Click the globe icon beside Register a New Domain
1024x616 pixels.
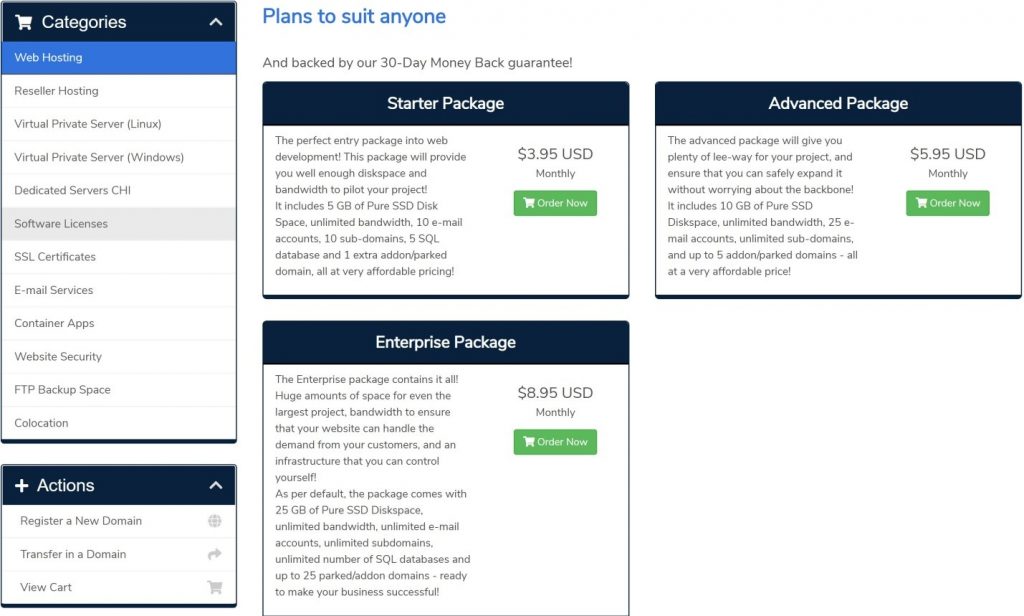tap(214, 521)
